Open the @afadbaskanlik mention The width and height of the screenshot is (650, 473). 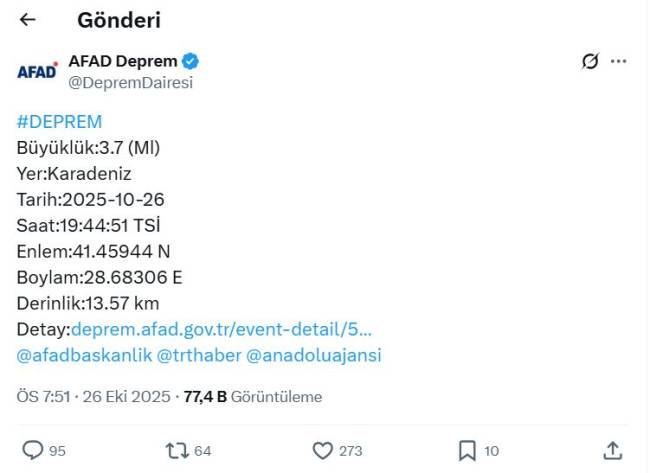(x=84, y=355)
